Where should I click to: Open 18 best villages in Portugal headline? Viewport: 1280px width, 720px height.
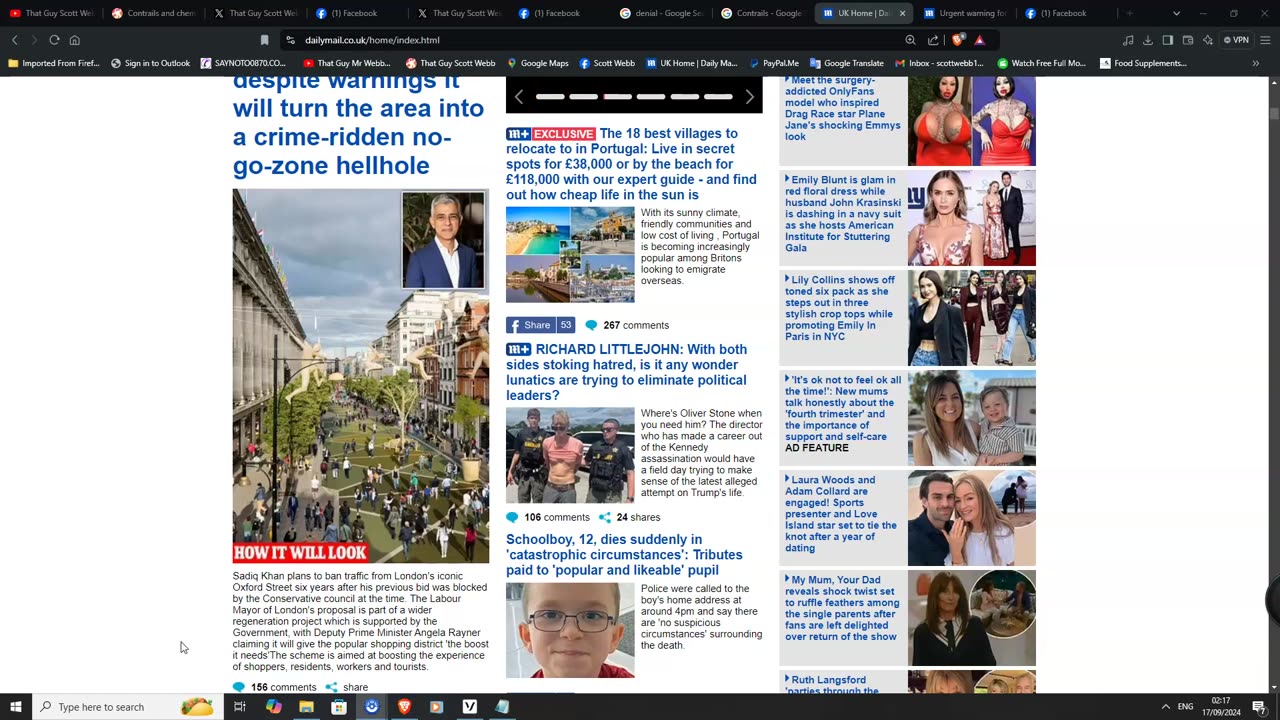[631, 164]
